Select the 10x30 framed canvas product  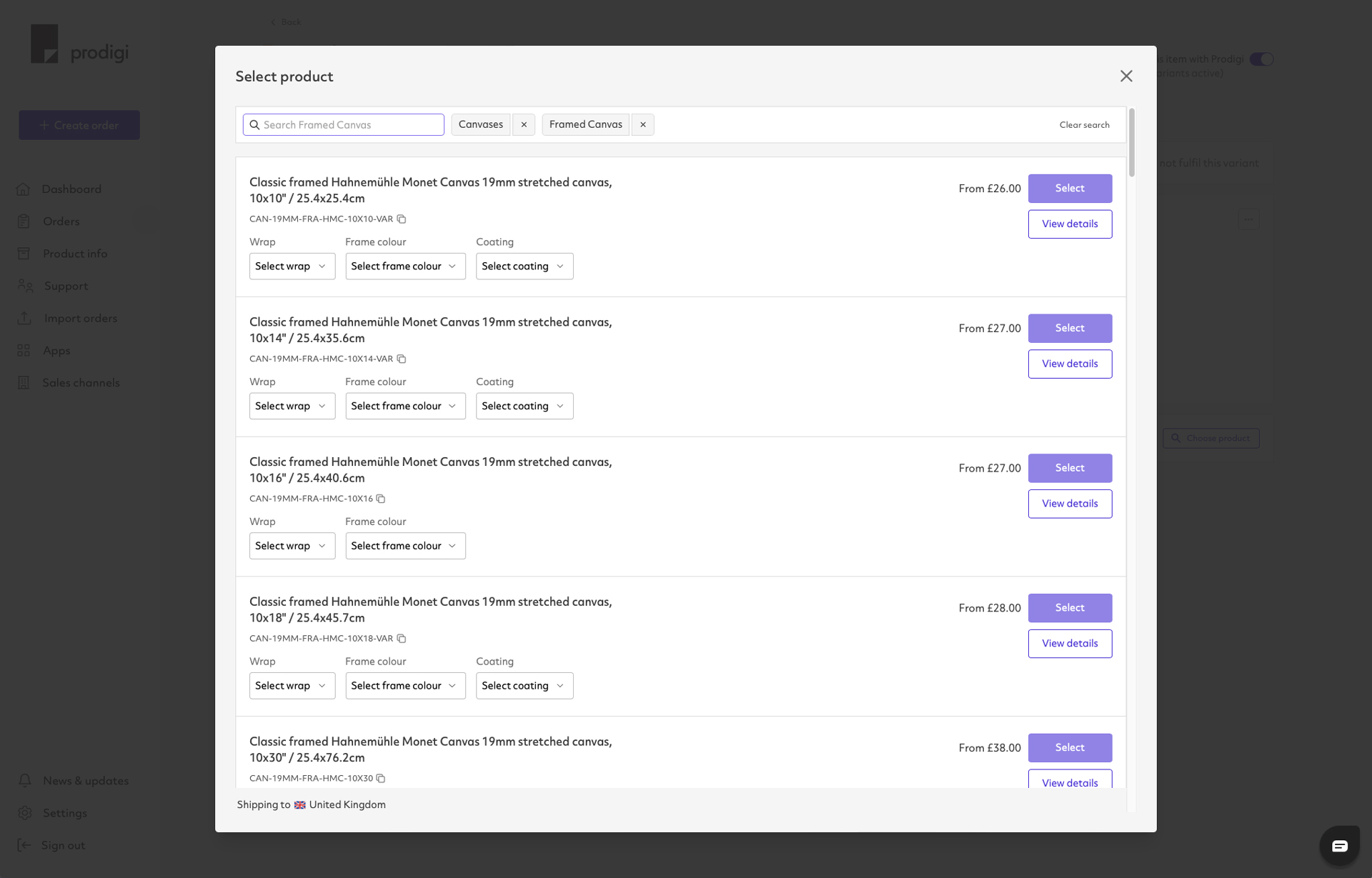(x=1070, y=747)
